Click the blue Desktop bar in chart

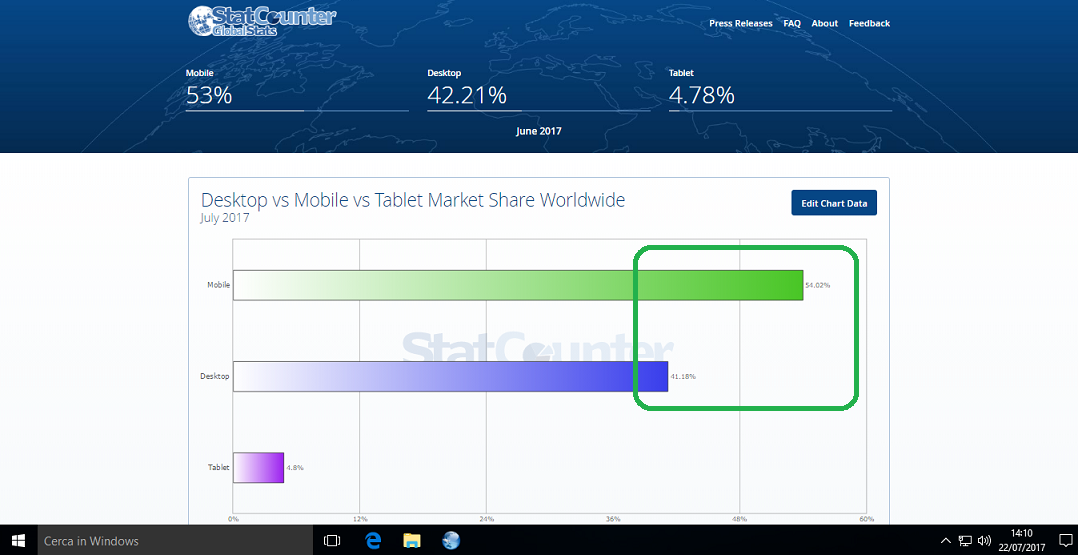(450, 376)
